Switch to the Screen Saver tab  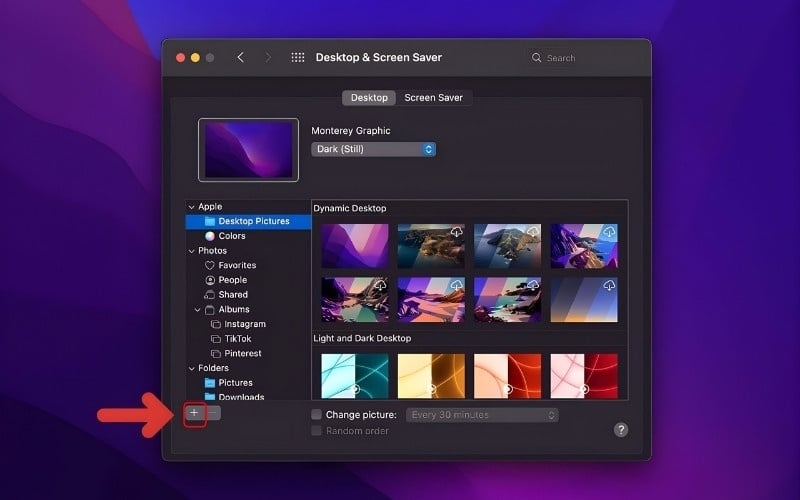(434, 98)
